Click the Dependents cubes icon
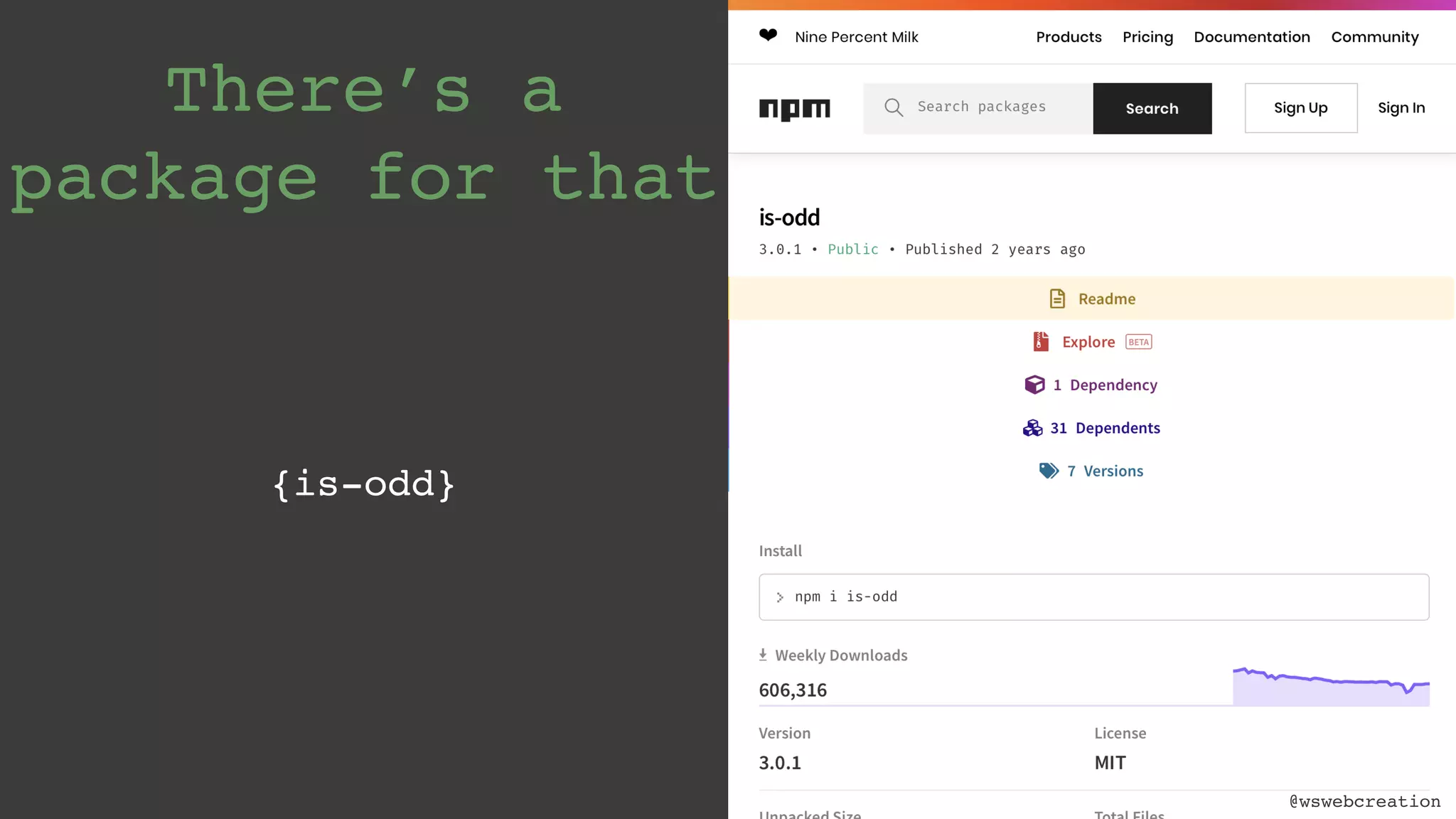This screenshot has height=819, width=1456. 1032,428
